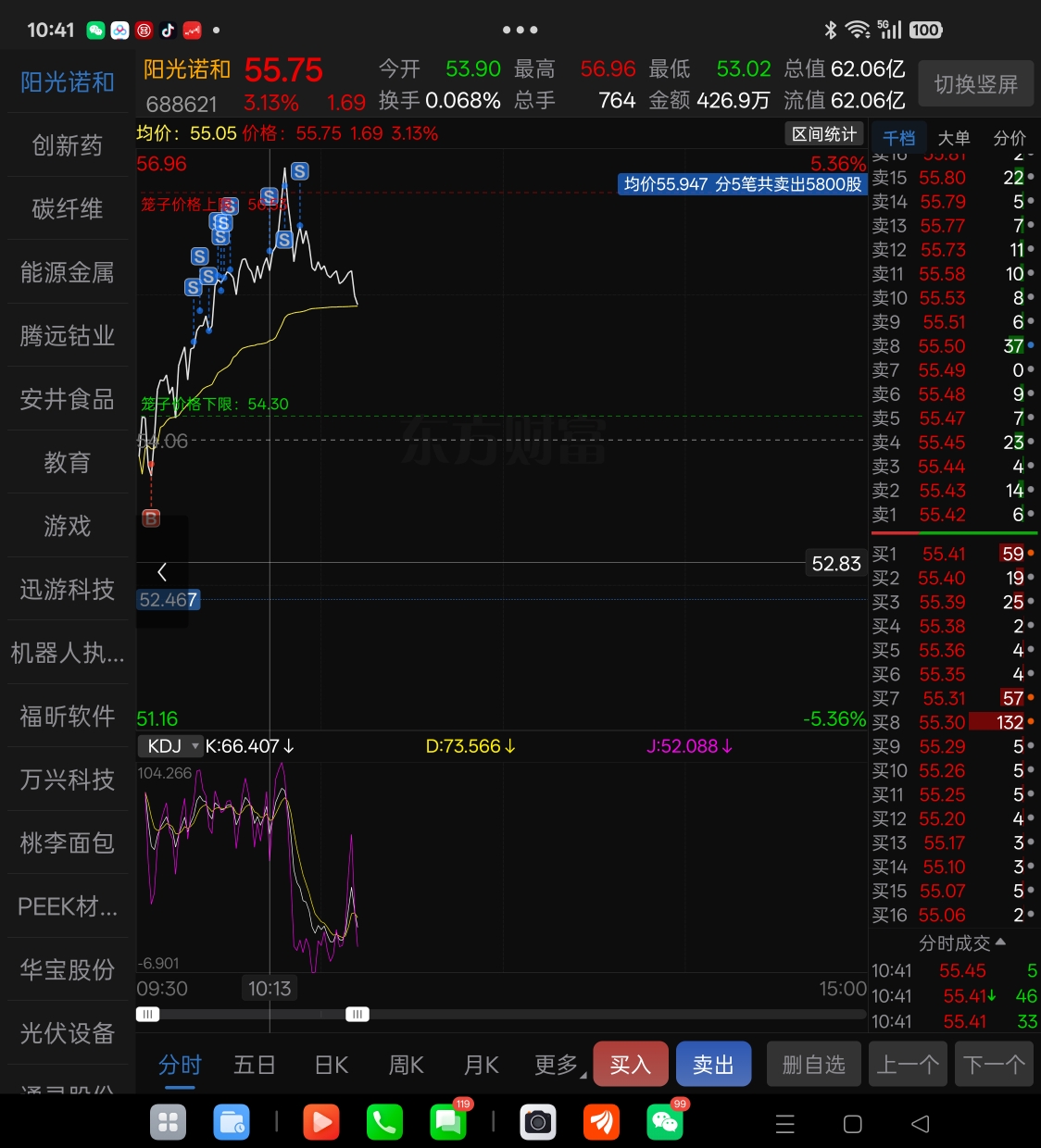This screenshot has height=1148, width=1041.
Task: Tap 删自选 to remove from watchlist
Action: pyautogui.click(x=814, y=1065)
